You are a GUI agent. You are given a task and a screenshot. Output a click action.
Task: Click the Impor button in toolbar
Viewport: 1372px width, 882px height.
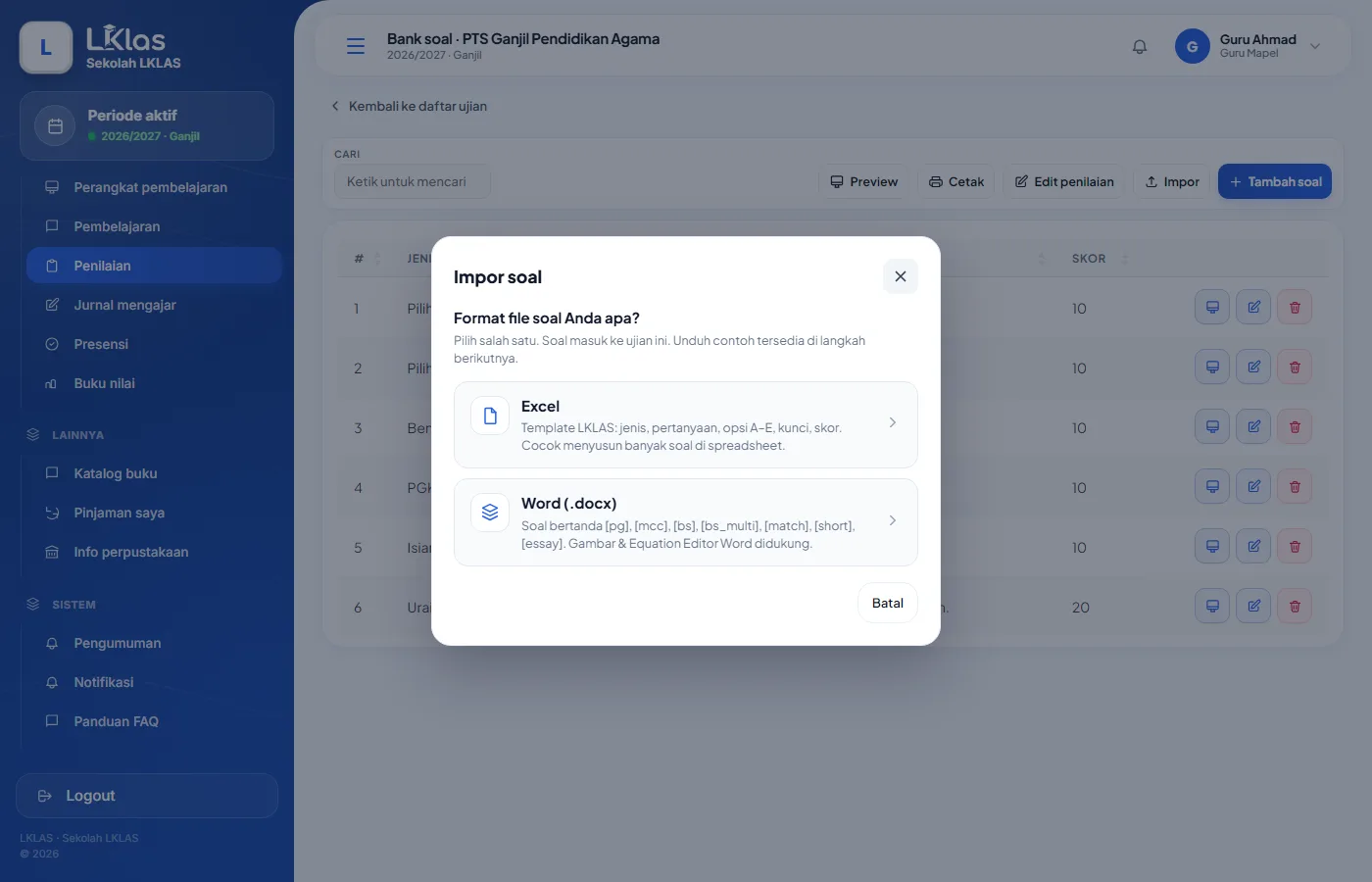pyautogui.click(x=1172, y=181)
